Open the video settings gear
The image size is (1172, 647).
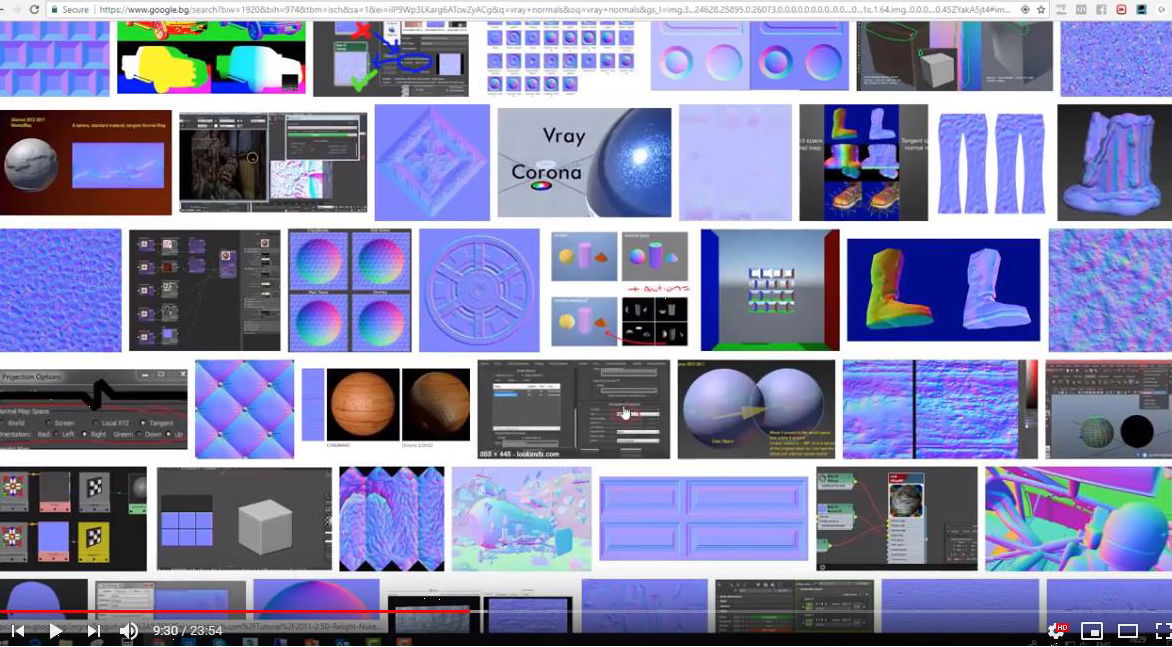point(1056,631)
